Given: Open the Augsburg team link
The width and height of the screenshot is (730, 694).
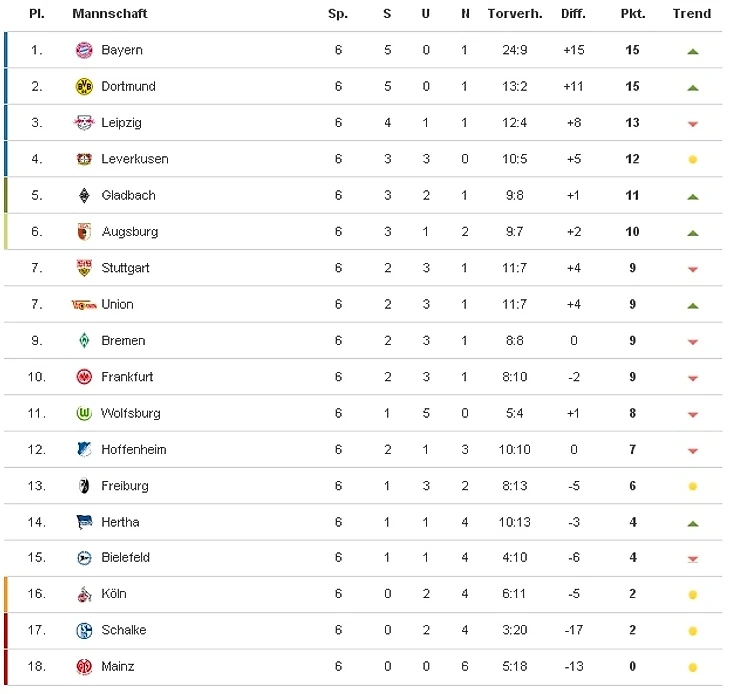Looking at the screenshot, I should coord(129,232).
